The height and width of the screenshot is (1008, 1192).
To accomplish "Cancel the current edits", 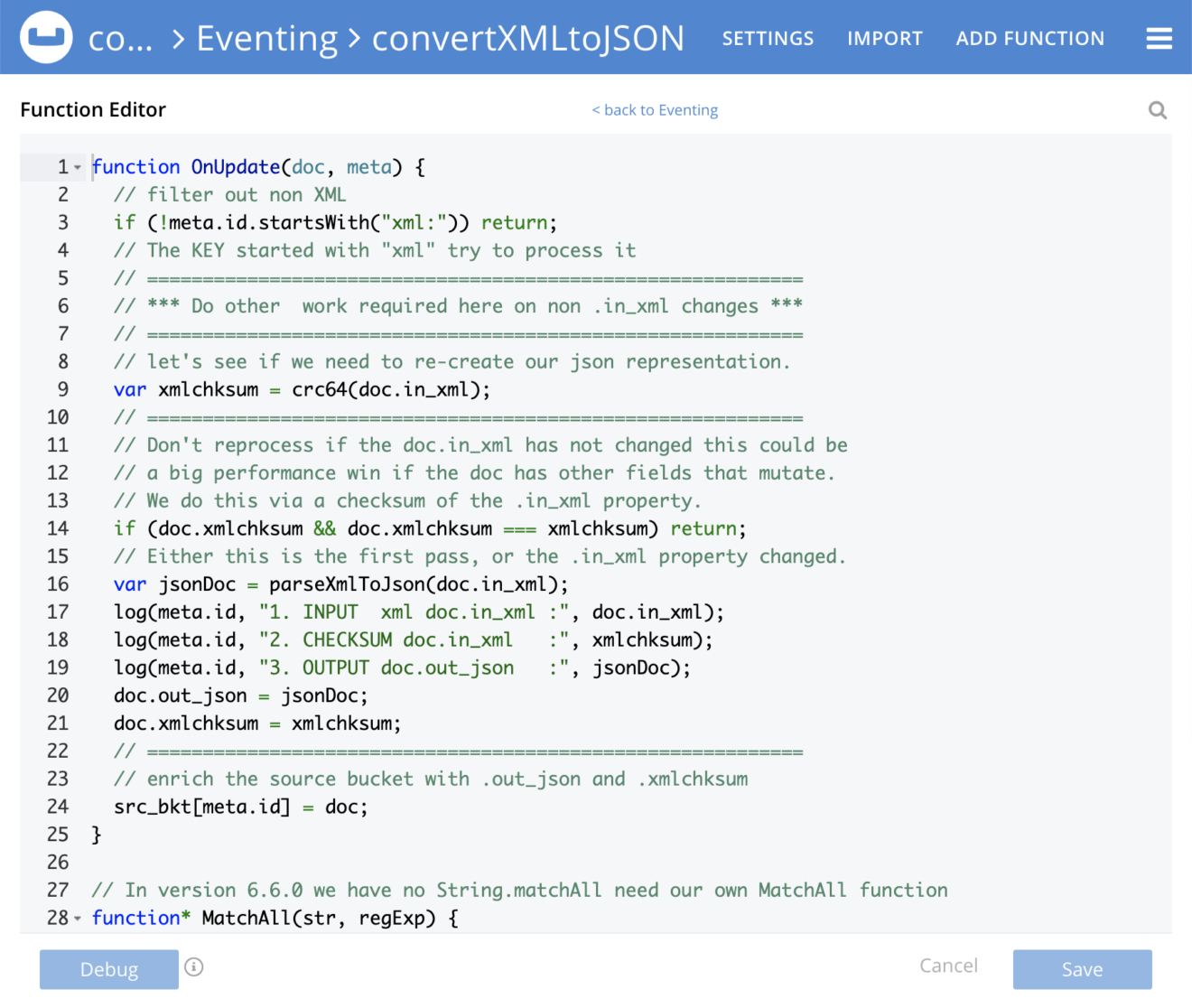I will [x=947, y=966].
